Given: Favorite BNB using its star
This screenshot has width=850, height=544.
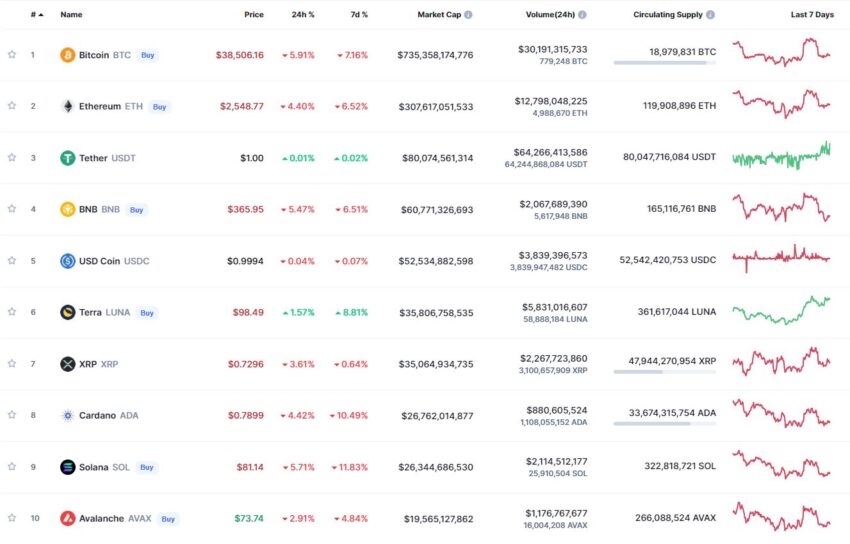Looking at the screenshot, I should (x=12, y=209).
